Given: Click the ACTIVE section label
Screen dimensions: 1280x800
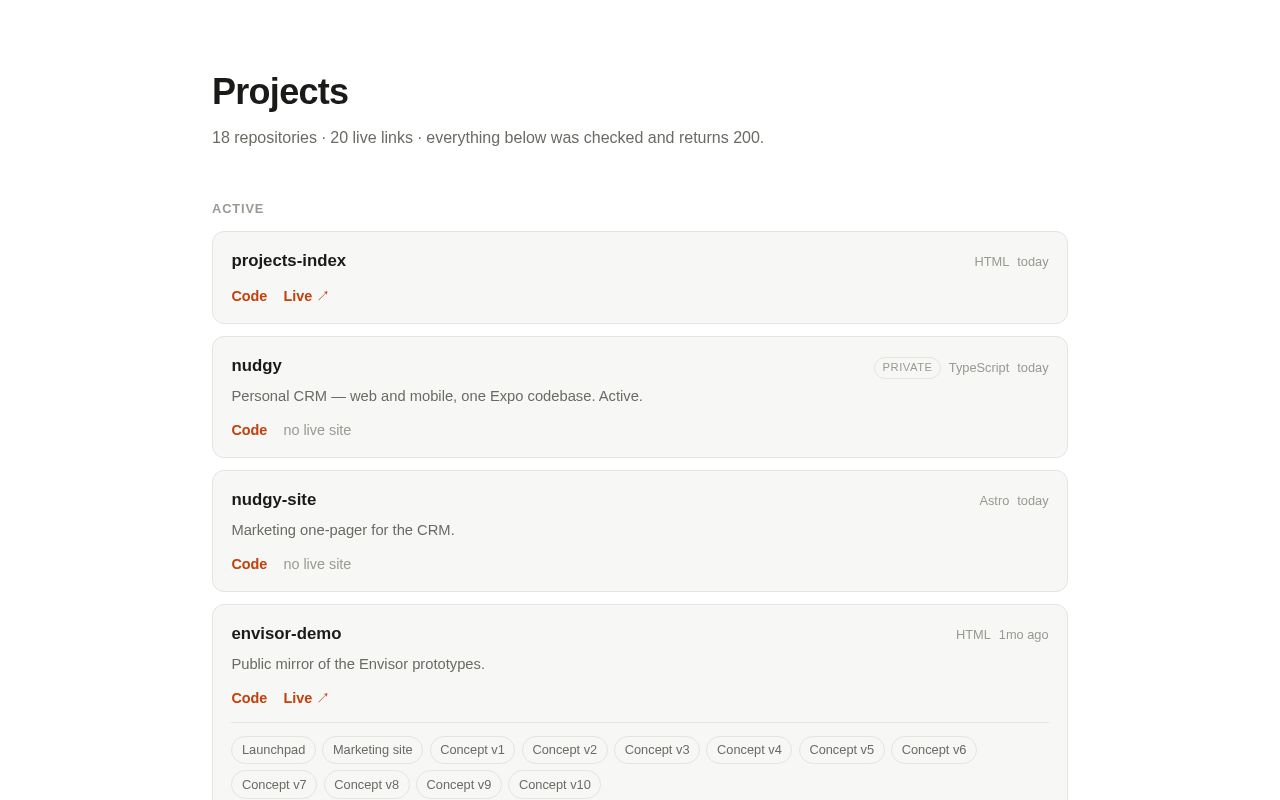Looking at the screenshot, I should point(238,209).
